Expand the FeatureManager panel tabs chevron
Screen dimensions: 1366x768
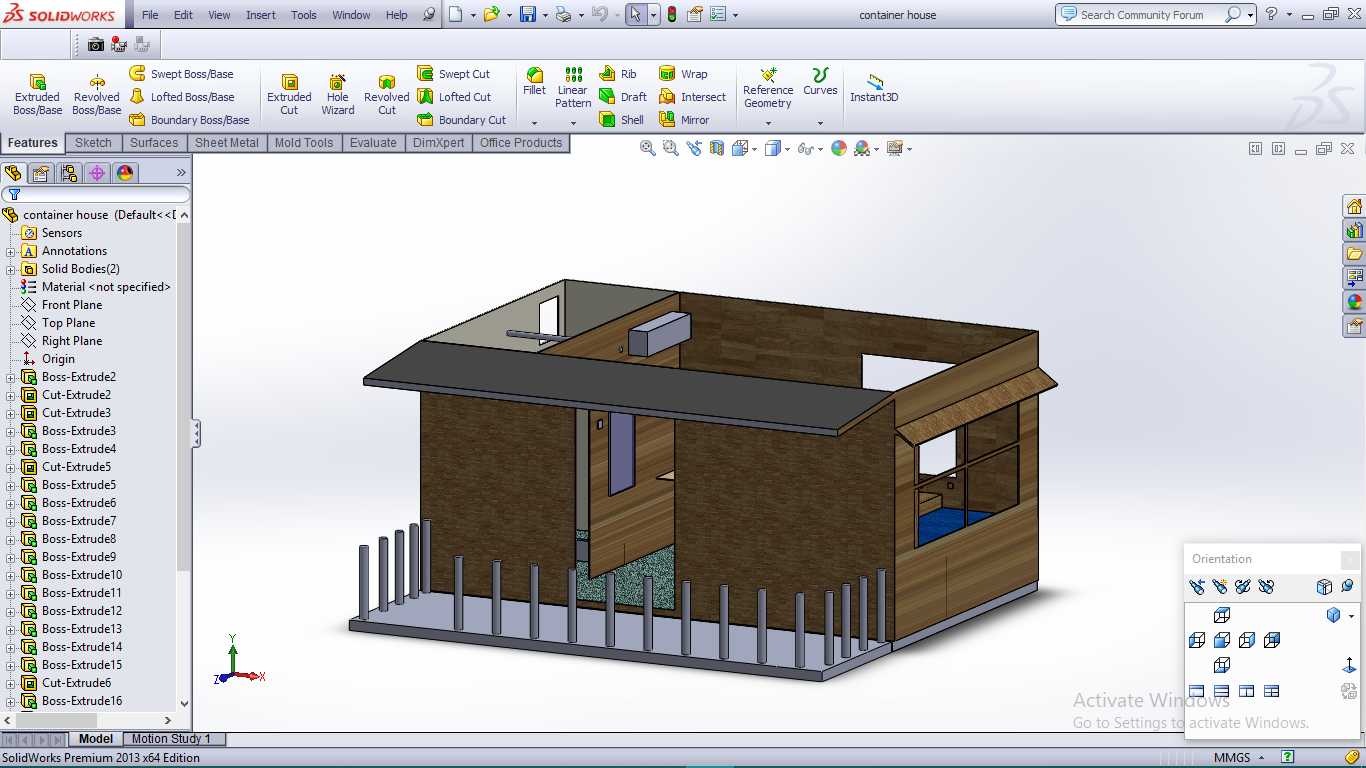[x=181, y=173]
